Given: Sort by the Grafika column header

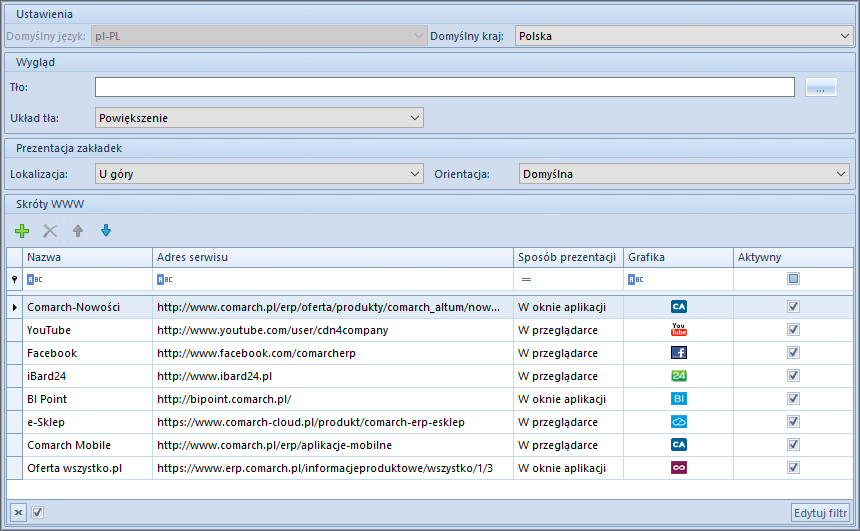Looking at the screenshot, I should pyautogui.click(x=678, y=257).
